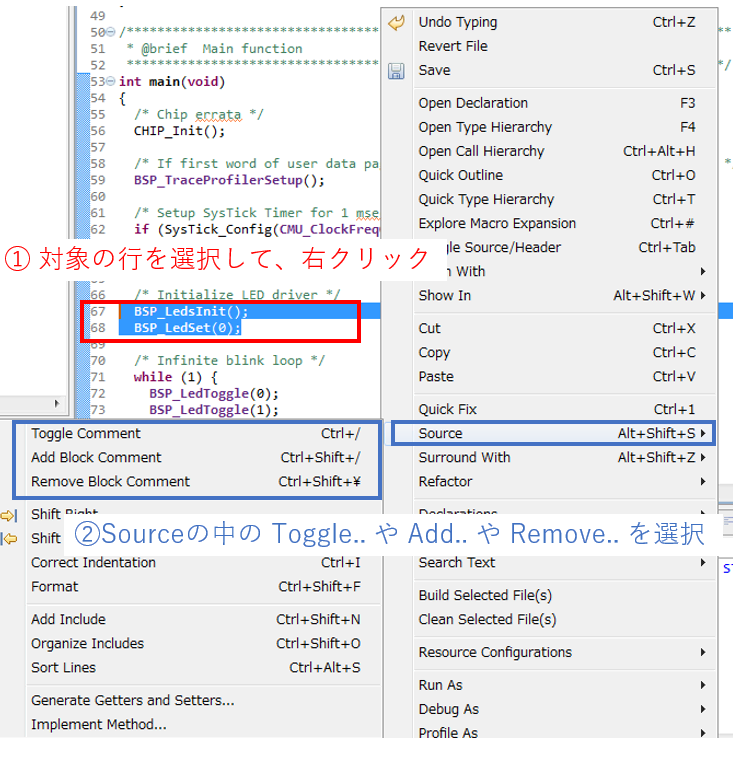Select Add Include
The image size is (733, 778).
pyautogui.click(x=197, y=619)
